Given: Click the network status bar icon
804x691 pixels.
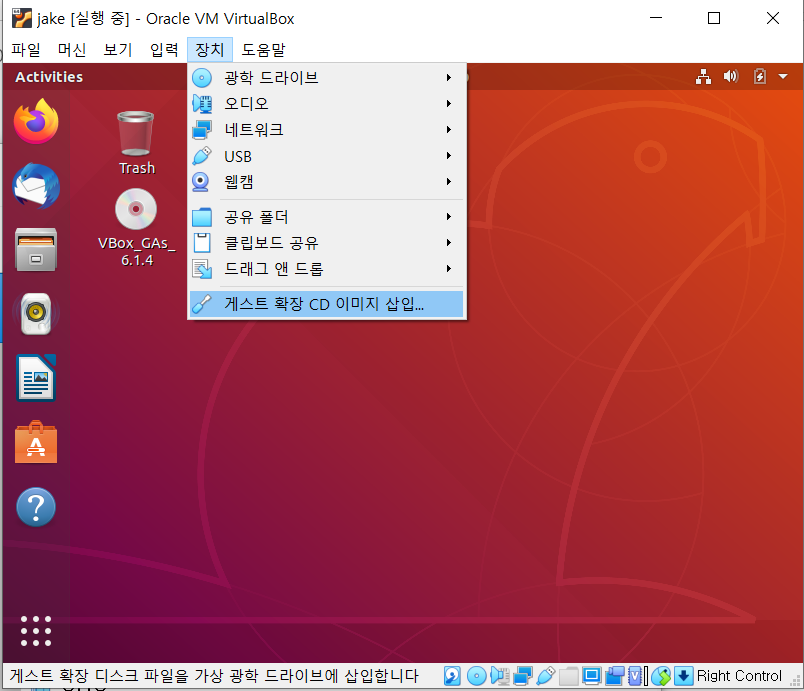Looking at the screenshot, I should click(x=522, y=676).
